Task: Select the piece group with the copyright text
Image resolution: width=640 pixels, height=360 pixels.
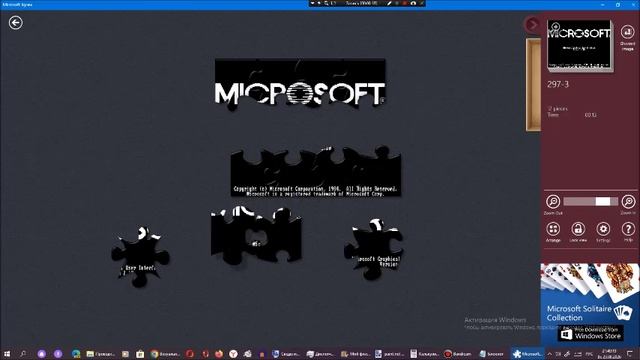Action: (316, 172)
